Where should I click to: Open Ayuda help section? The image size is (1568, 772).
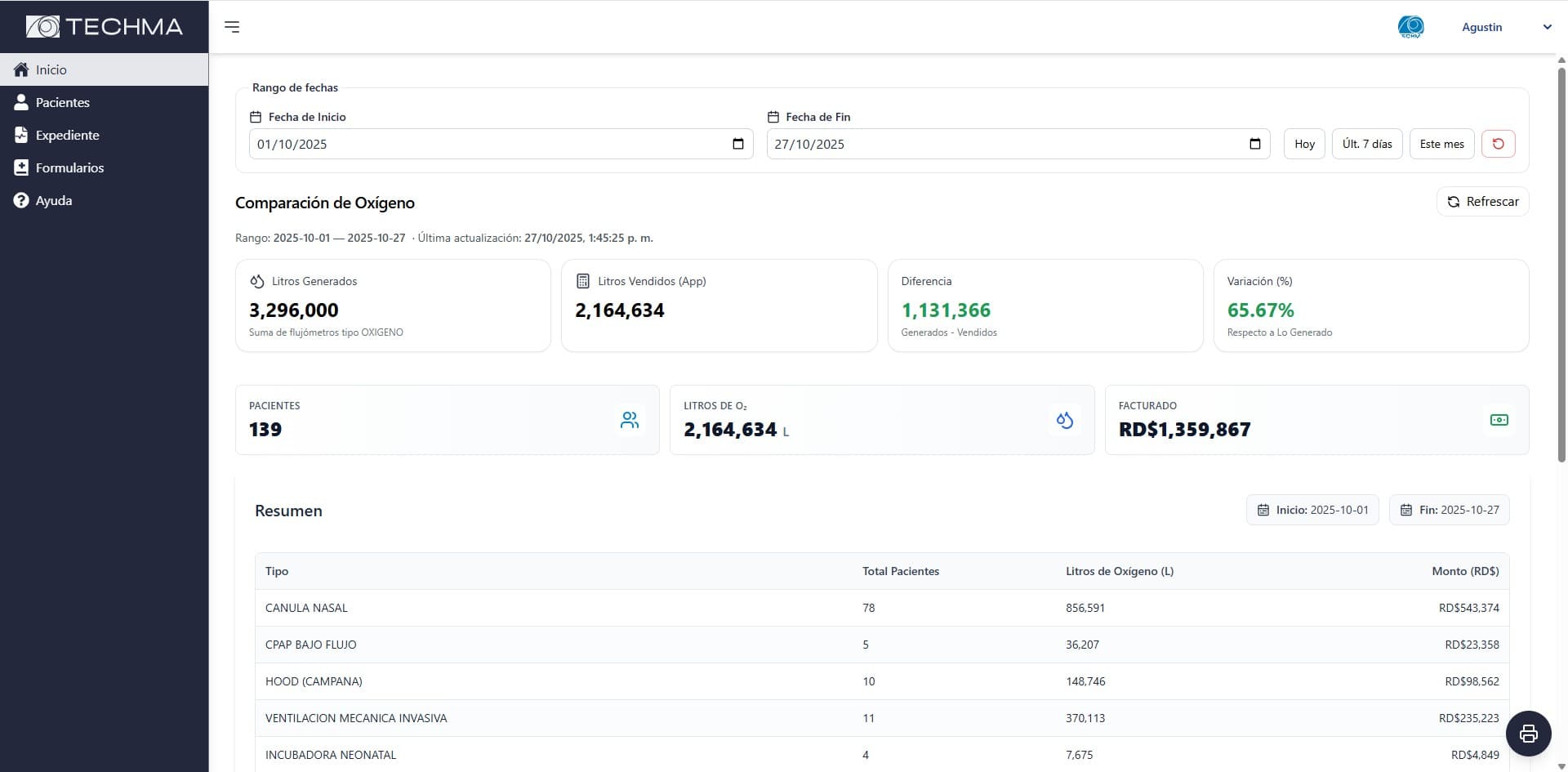(53, 200)
